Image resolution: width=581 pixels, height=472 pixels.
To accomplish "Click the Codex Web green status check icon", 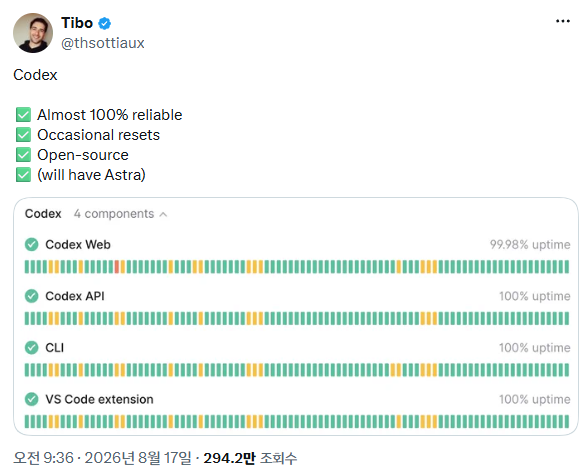I will 31,245.
